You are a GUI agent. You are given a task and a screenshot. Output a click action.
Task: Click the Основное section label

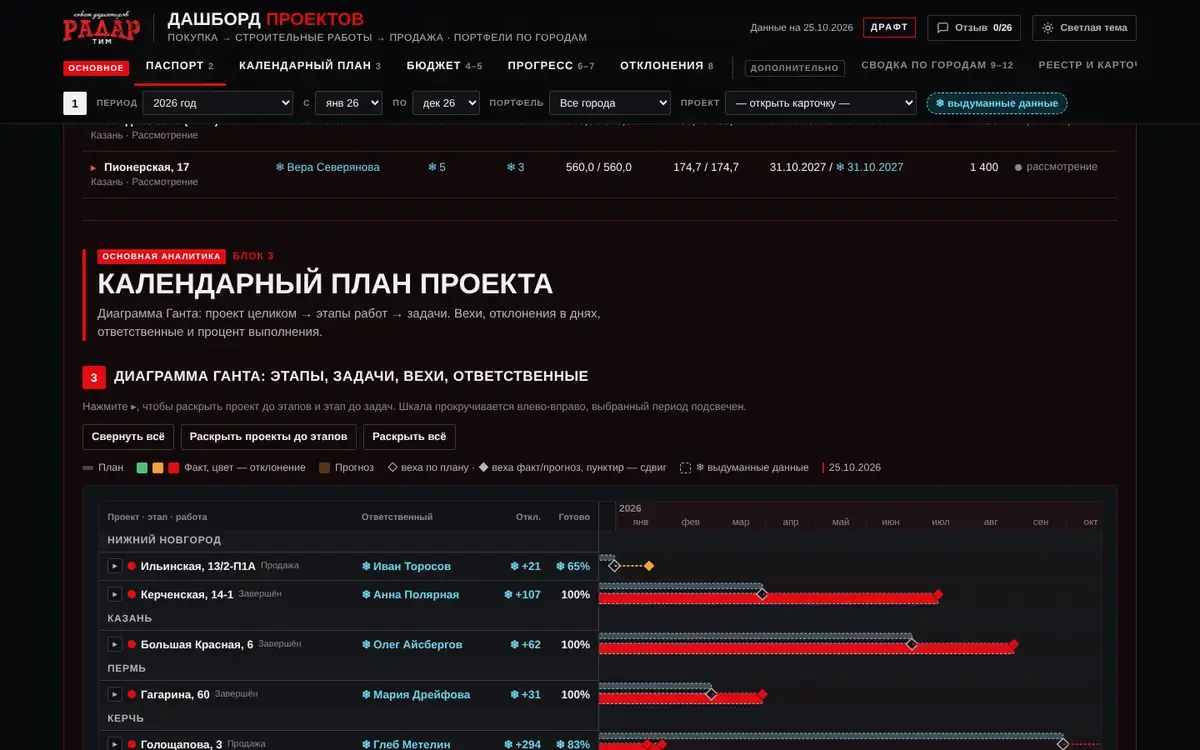click(x=96, y=68)
